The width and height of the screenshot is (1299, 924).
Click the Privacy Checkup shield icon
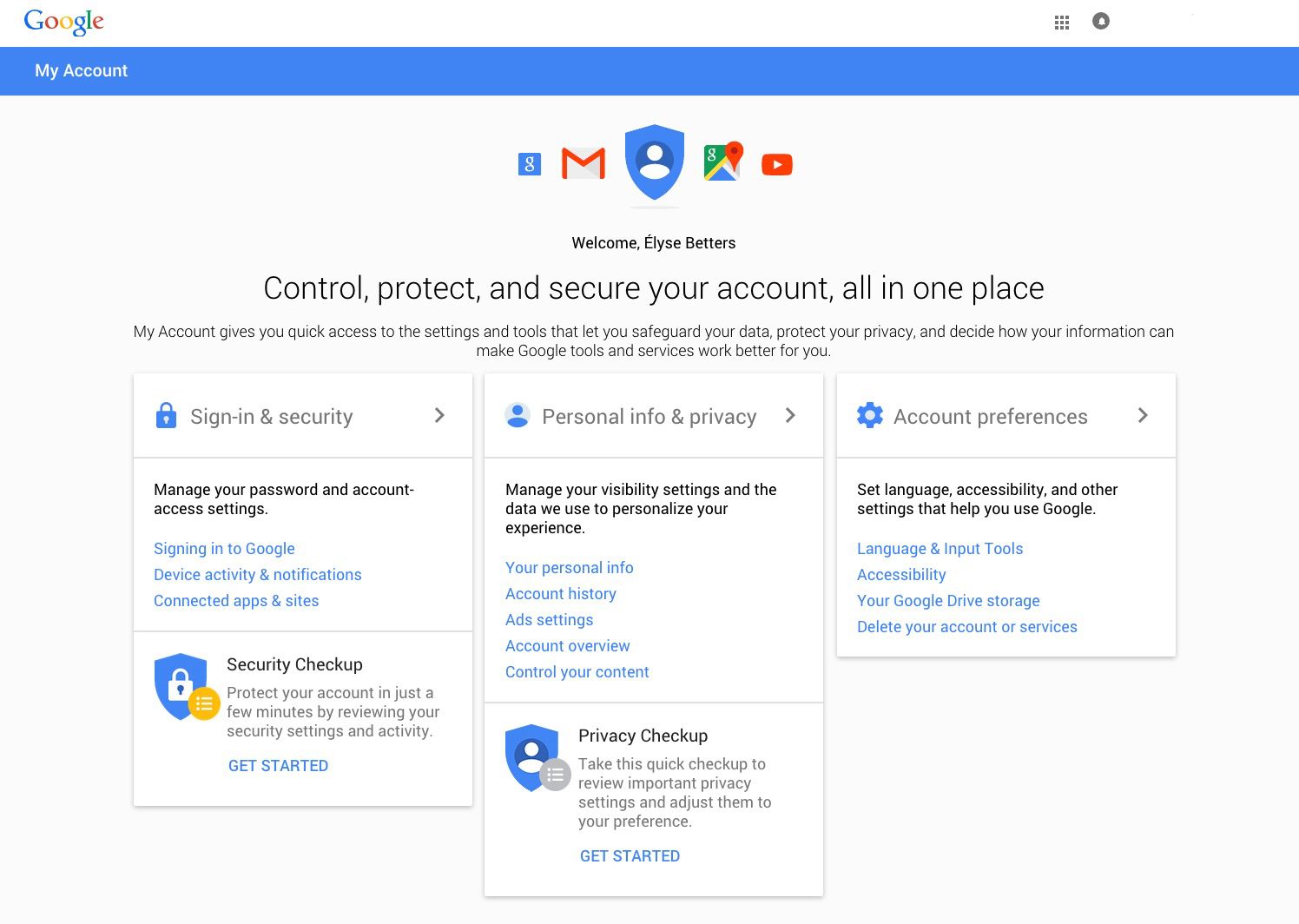point(533,757)
